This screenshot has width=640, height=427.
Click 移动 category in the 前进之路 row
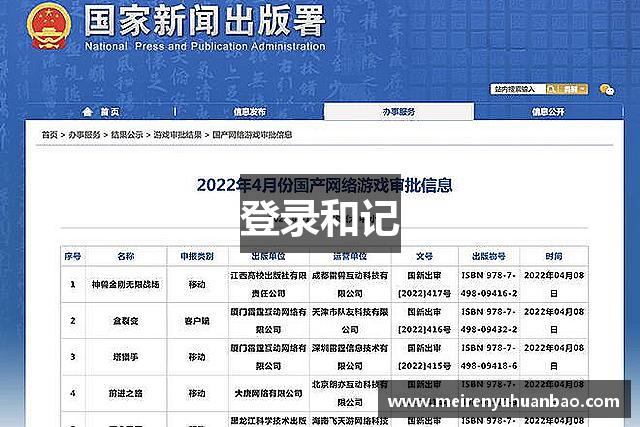(197, 394)
